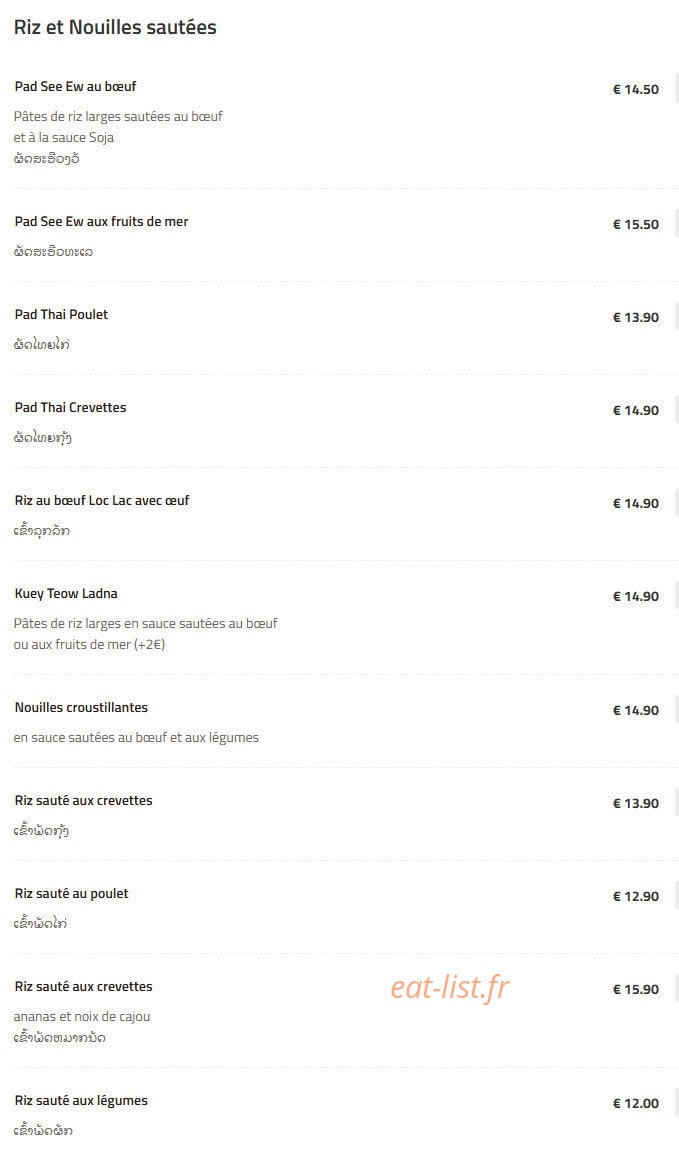Click the € 15.50 price
679x1157 pixels.
pyautogui.click(x=635, y=224)
